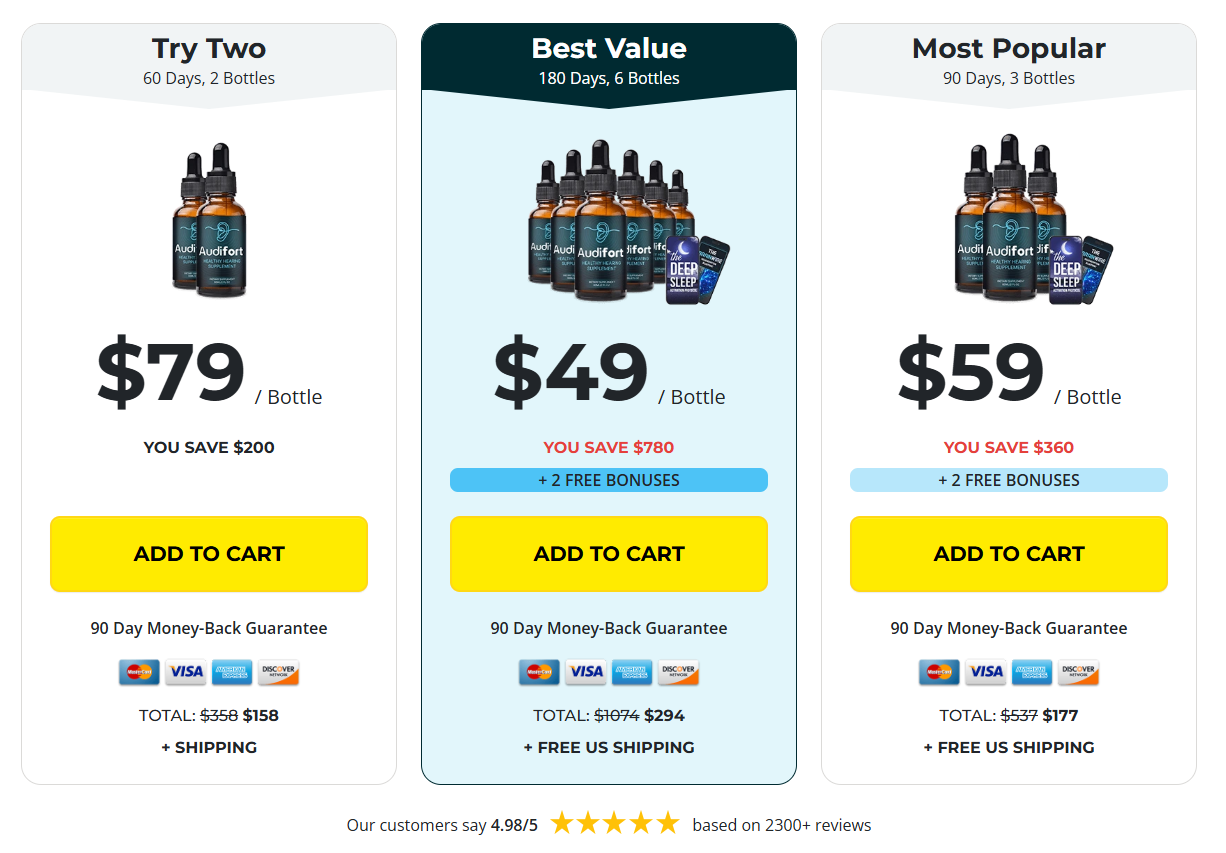Click the MasterCard icon under Try Two plan
The width and height of the screenshot is (1226, 853).
coord(139,672)
